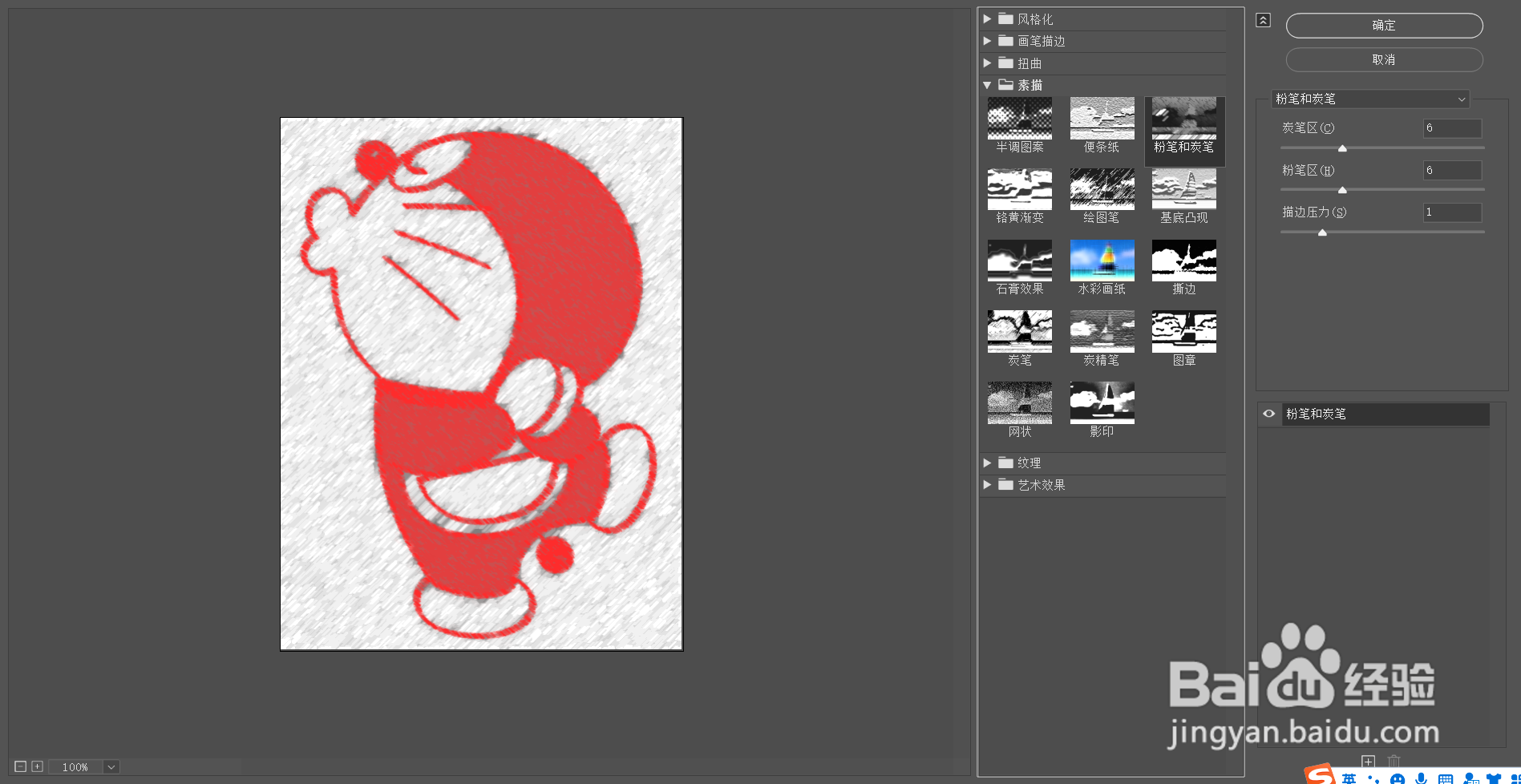Click the 粉笔区 slider handle
Image resolution: width=1521 pixels, height=784 pixels.
pyautogui.click(x=1342, y=190)
